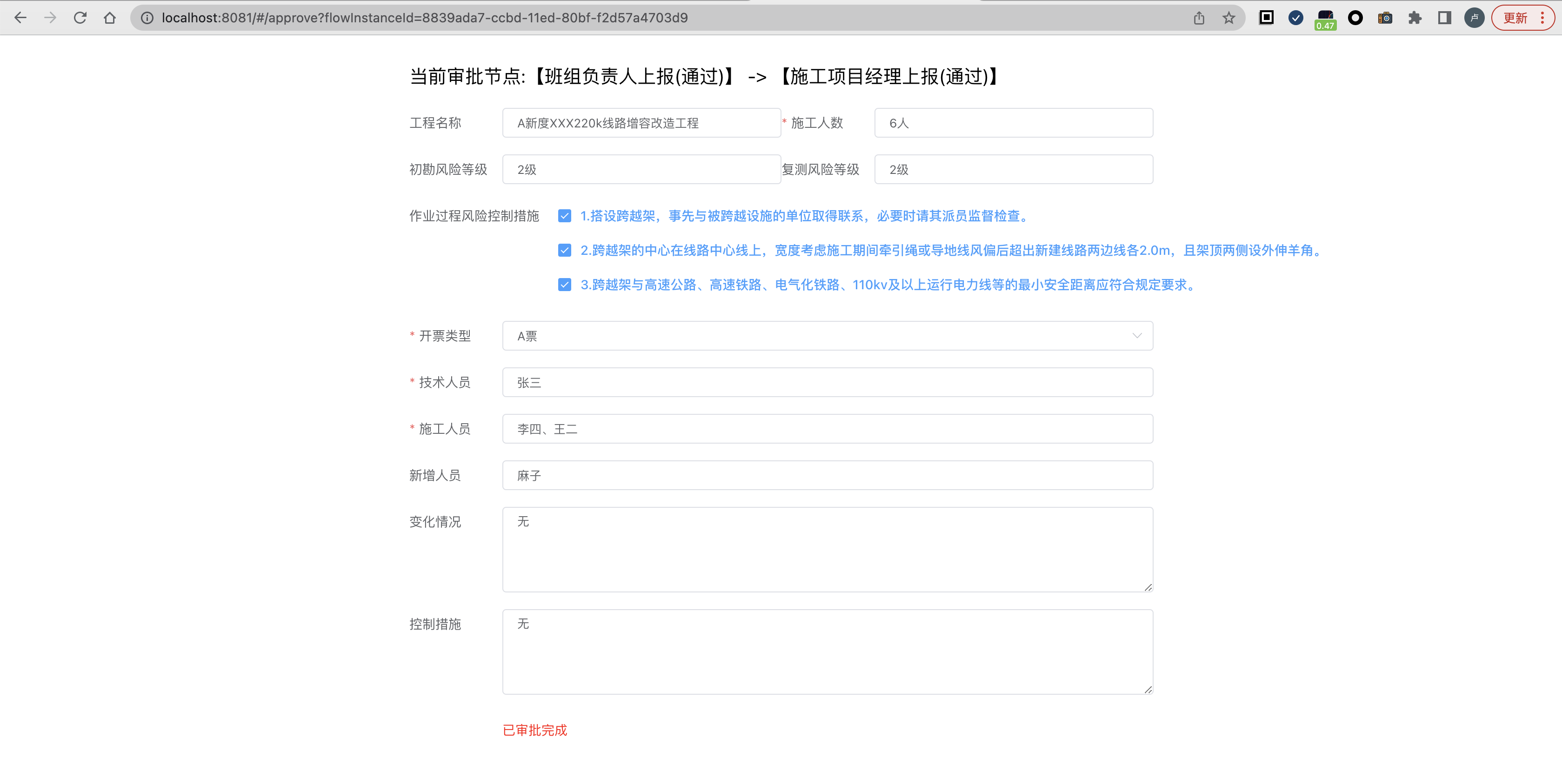Image resolution: width=1562 pixels, height=784 pixels.
Task: Click into the 控制措施 text area
Action: (x=828, y=652)
